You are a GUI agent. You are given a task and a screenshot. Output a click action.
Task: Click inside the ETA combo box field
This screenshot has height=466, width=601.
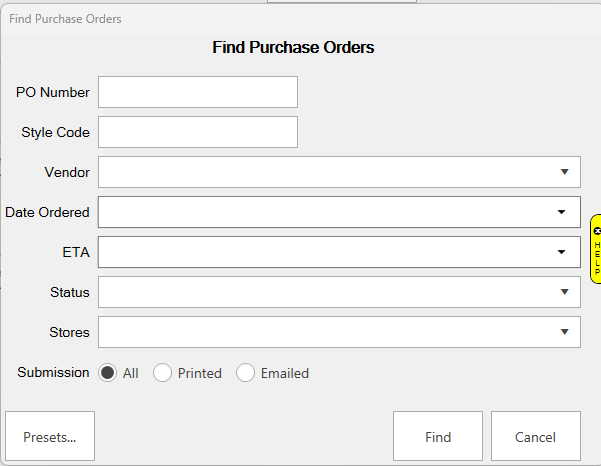point(320,252)
